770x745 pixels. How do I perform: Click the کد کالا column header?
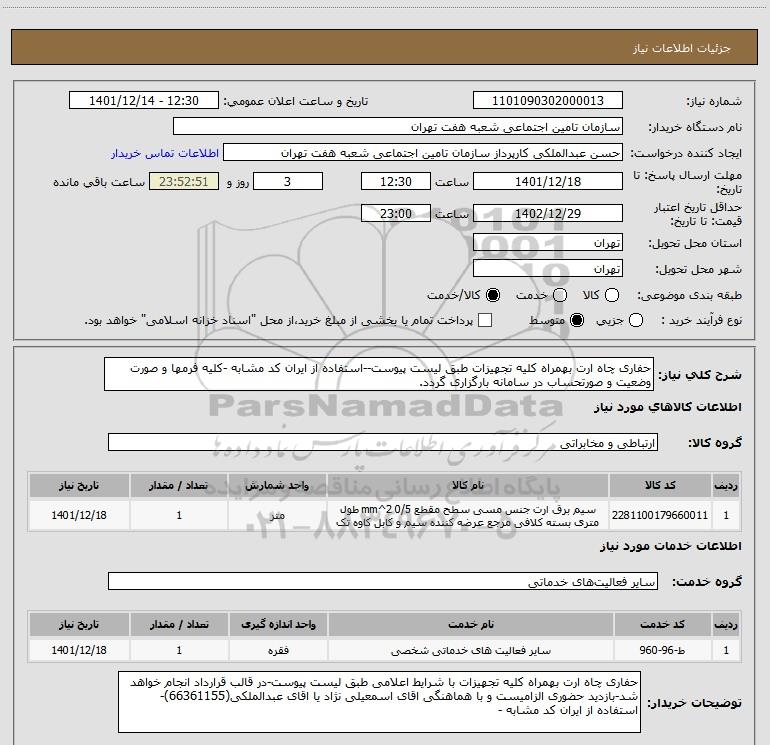coord(660,485)
